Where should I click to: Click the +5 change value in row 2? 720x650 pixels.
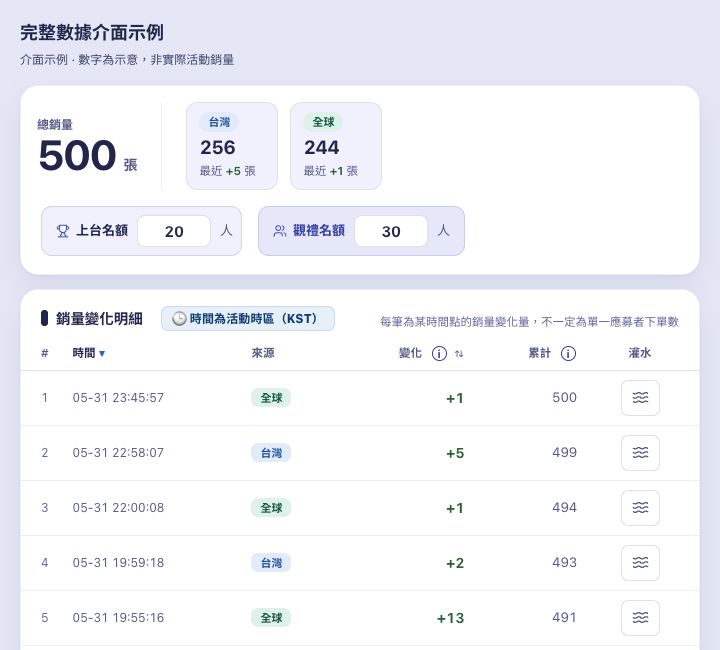[x=455, y=454]
